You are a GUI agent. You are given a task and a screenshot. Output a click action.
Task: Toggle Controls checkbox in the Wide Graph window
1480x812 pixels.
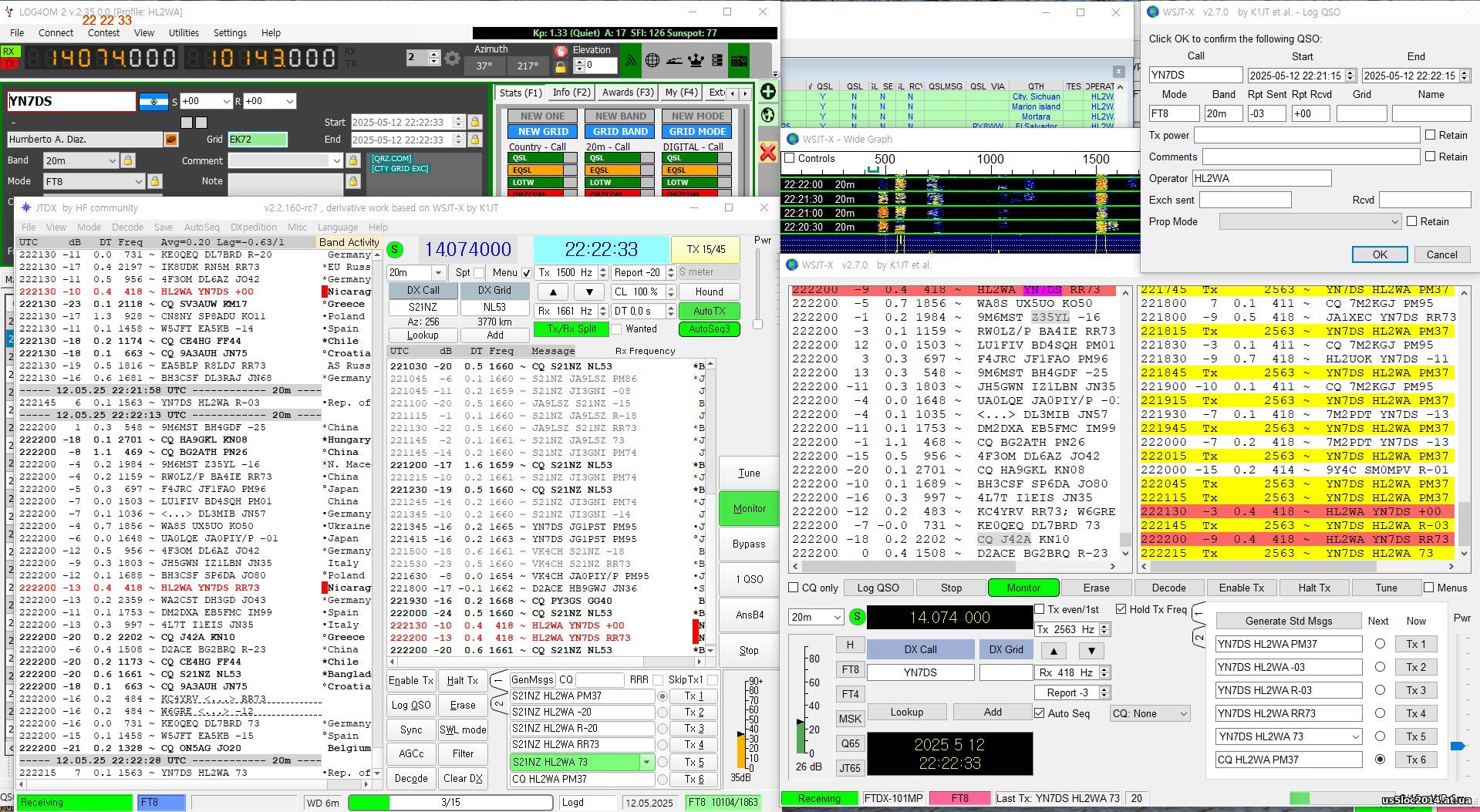789,158
